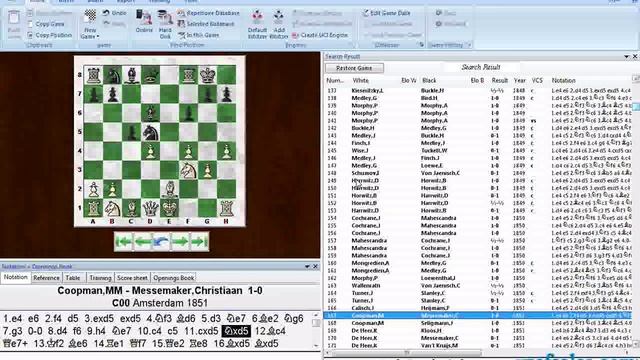Image resolution: width=640 pixels, height=360 pixels.
Task: Jump to the end of the game
Action: point(199,242)
